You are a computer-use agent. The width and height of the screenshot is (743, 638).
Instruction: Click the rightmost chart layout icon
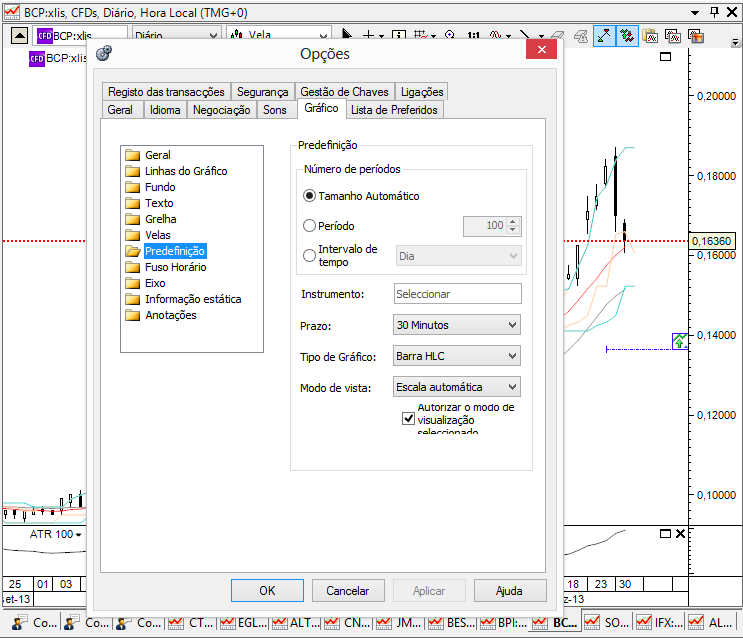[696, 36]
